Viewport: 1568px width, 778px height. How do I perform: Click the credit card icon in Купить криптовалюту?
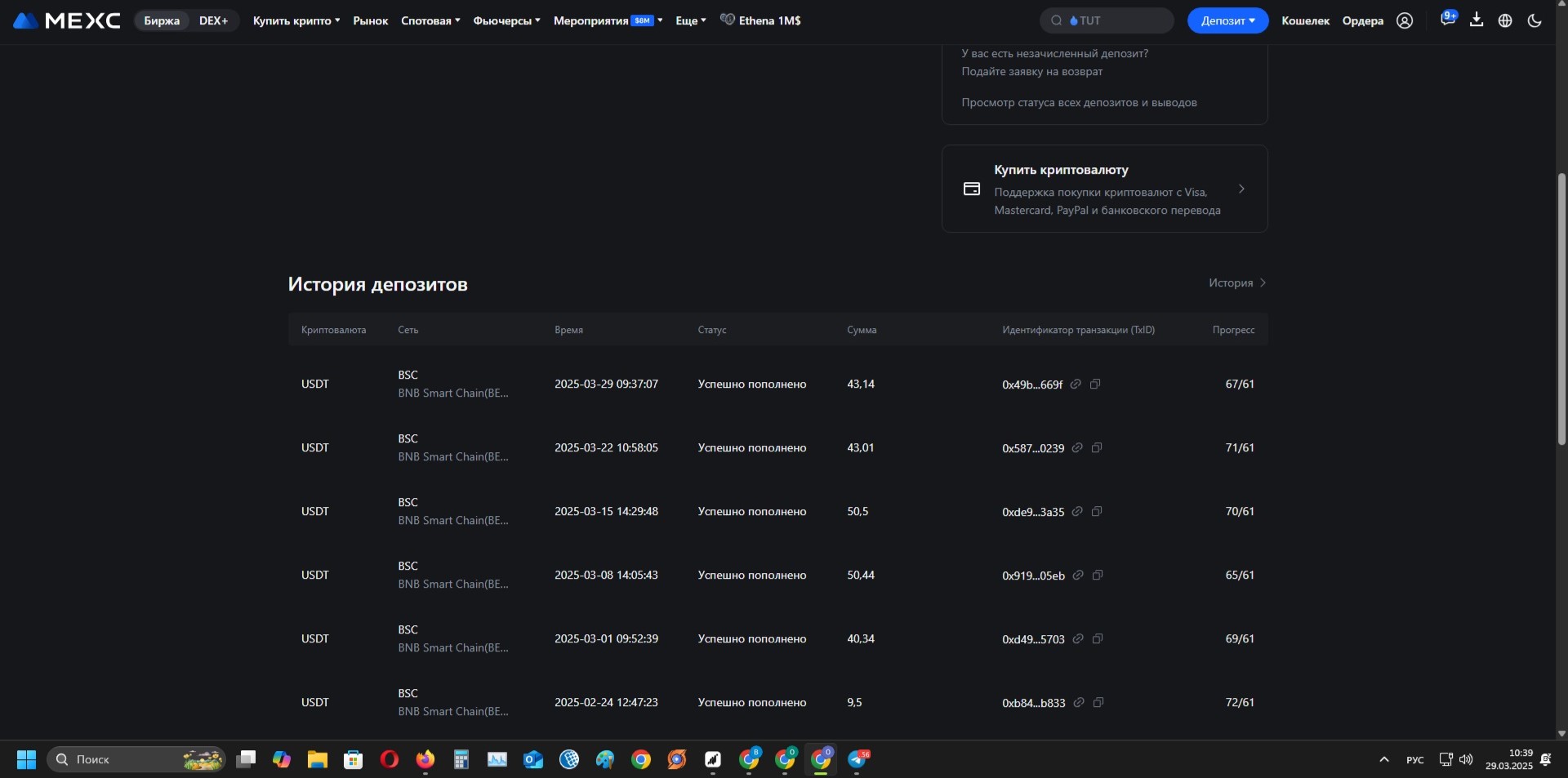click(x=972, y=189)
